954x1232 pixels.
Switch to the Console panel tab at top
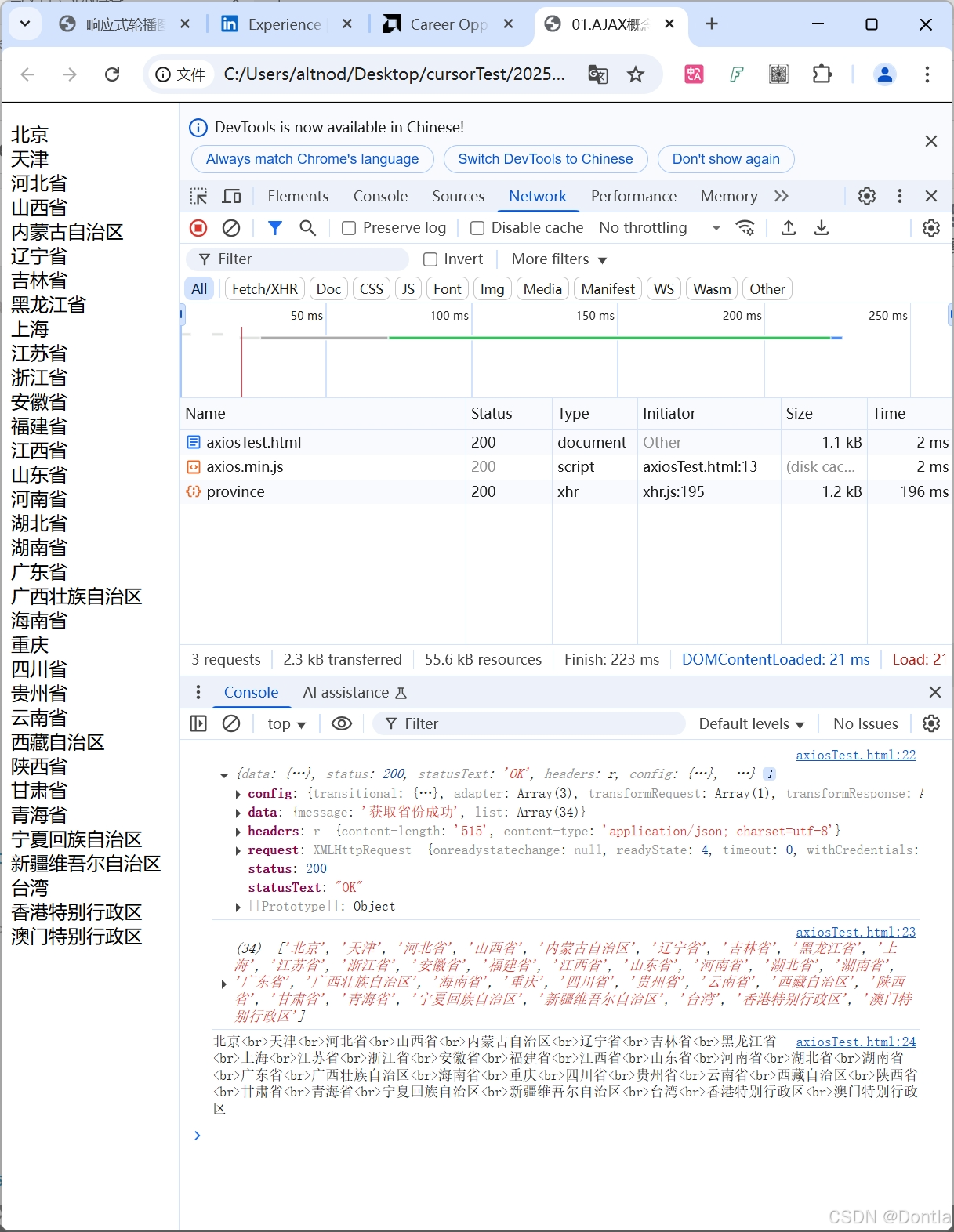pos(380,196)
